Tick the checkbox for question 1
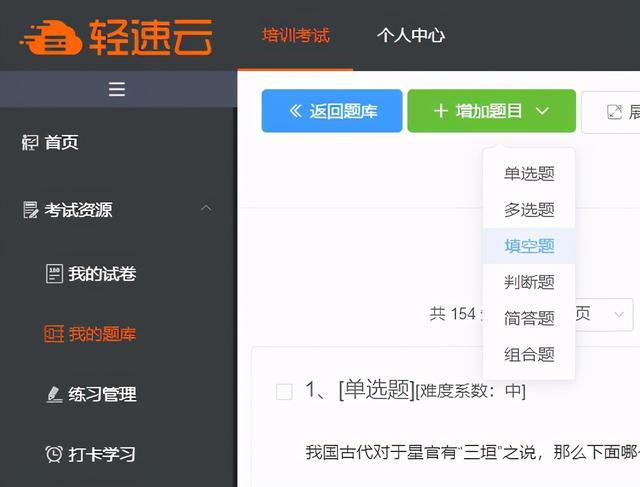 (284, 392)
